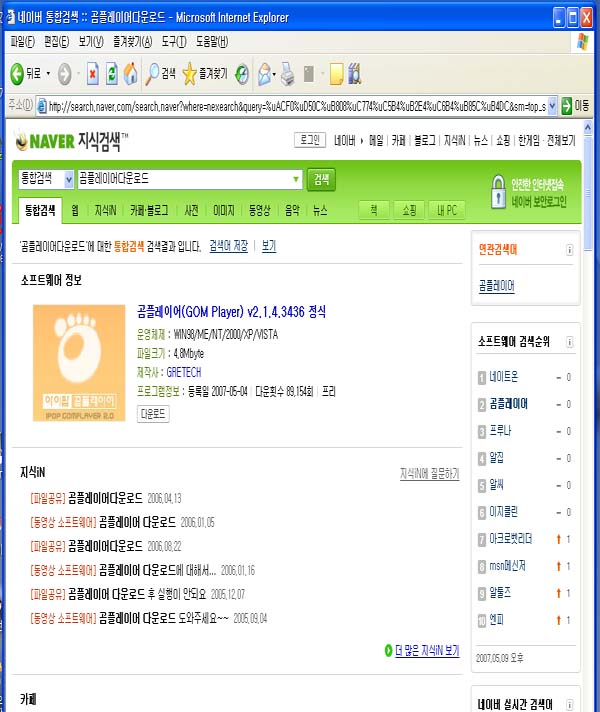
Task: Select the 이미지 search tab
Action: coord(223,210)
